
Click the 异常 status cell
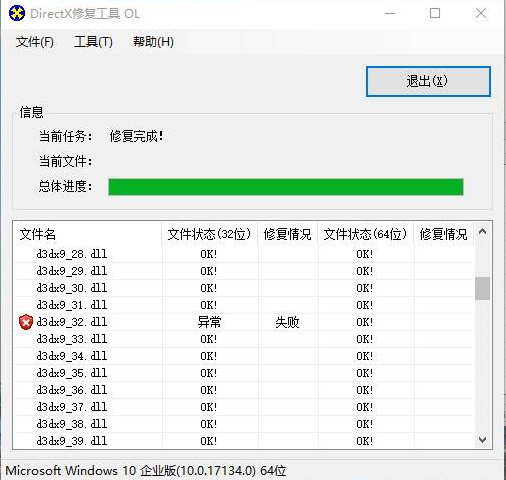[x=209, y=322]
